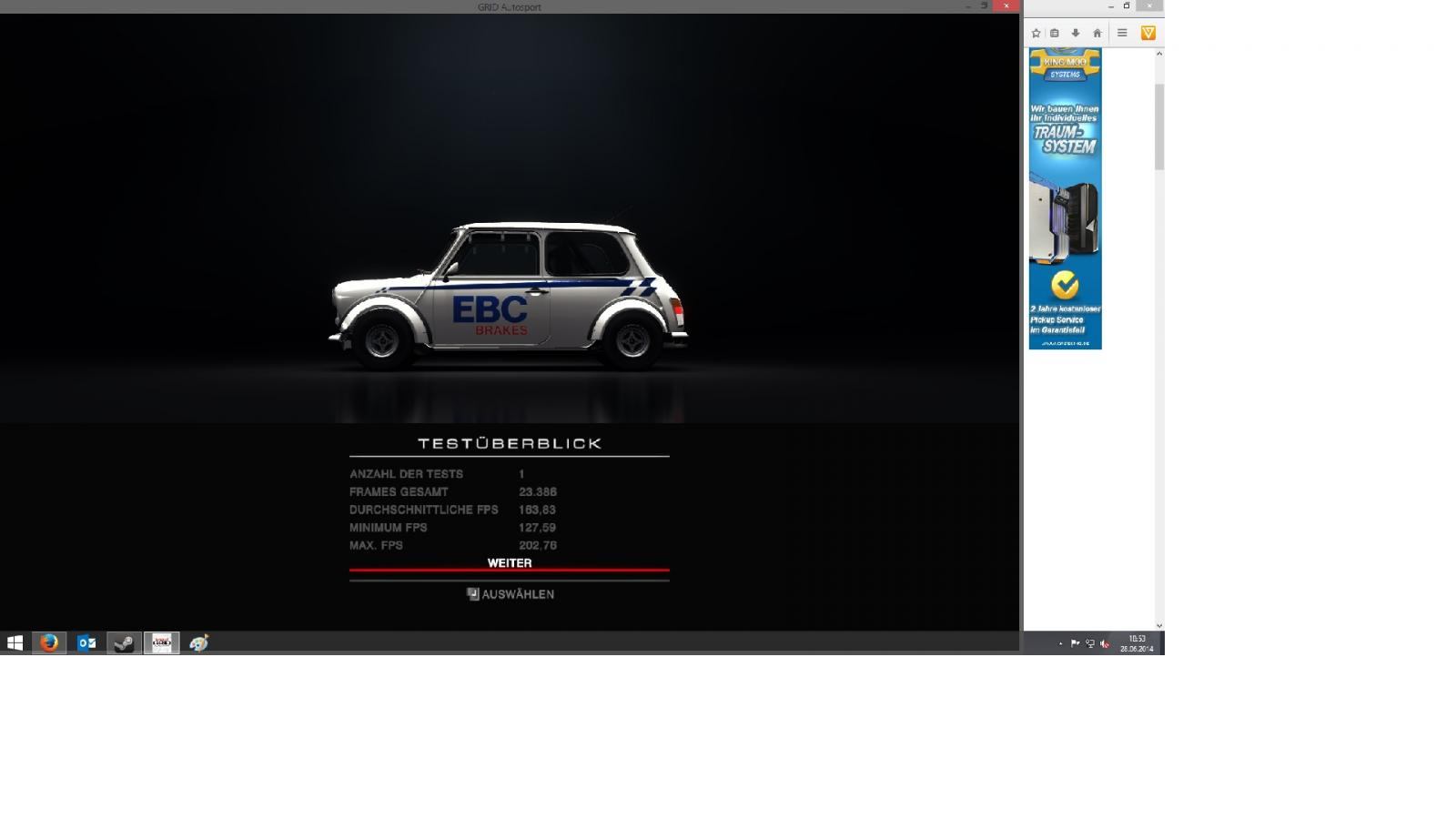Close the GRID Autosport window
The height and width of the screenshot is (819, 1456).
[x=1006, y=5]
